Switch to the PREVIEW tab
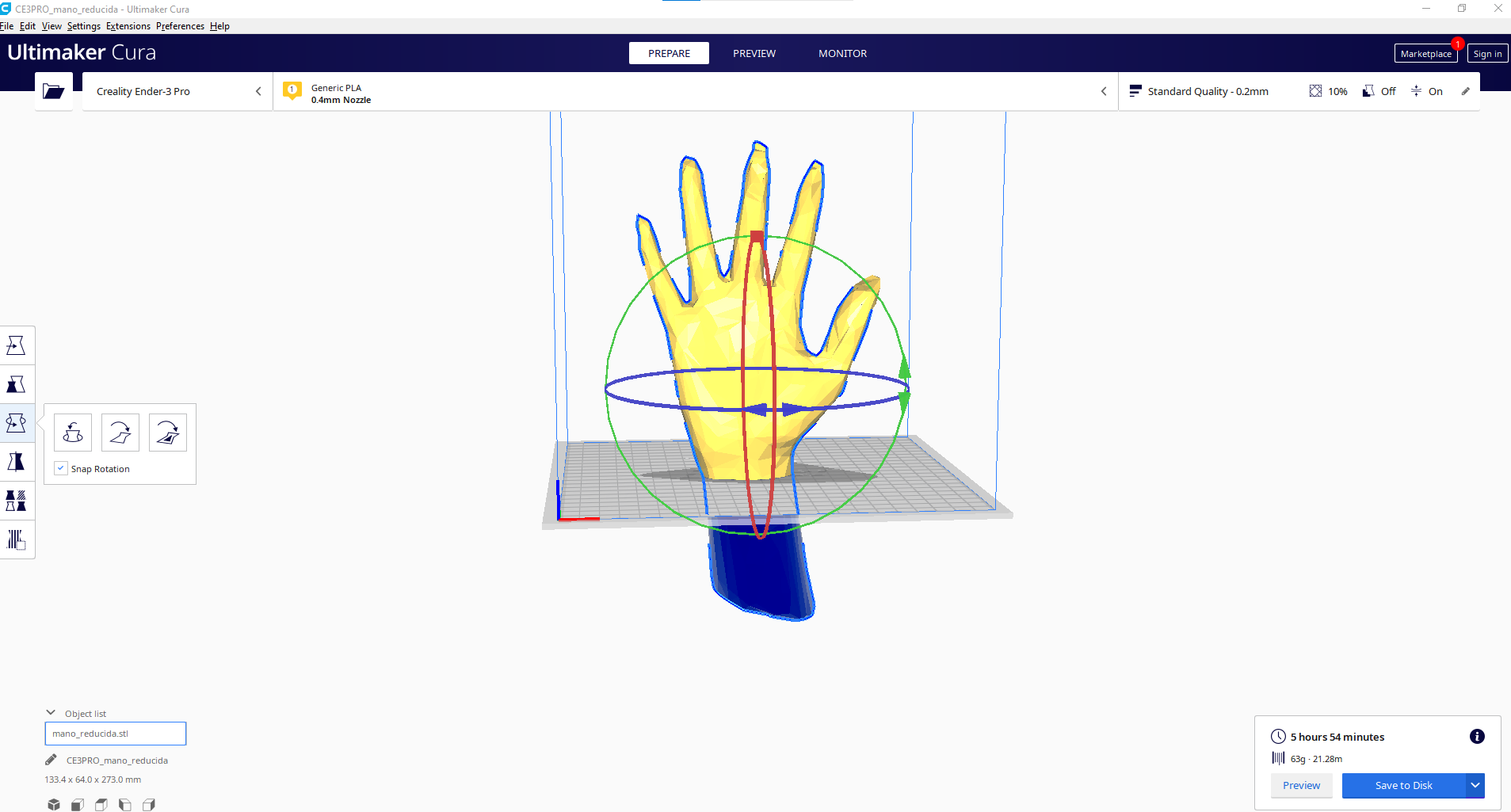The image size is (1511, 812). (x=754, y=53)
